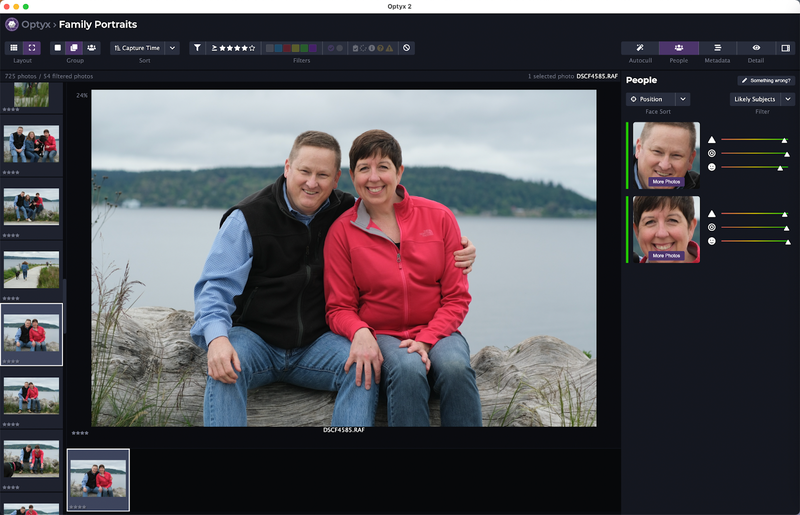Open the Metadata tab

[717, 47]
